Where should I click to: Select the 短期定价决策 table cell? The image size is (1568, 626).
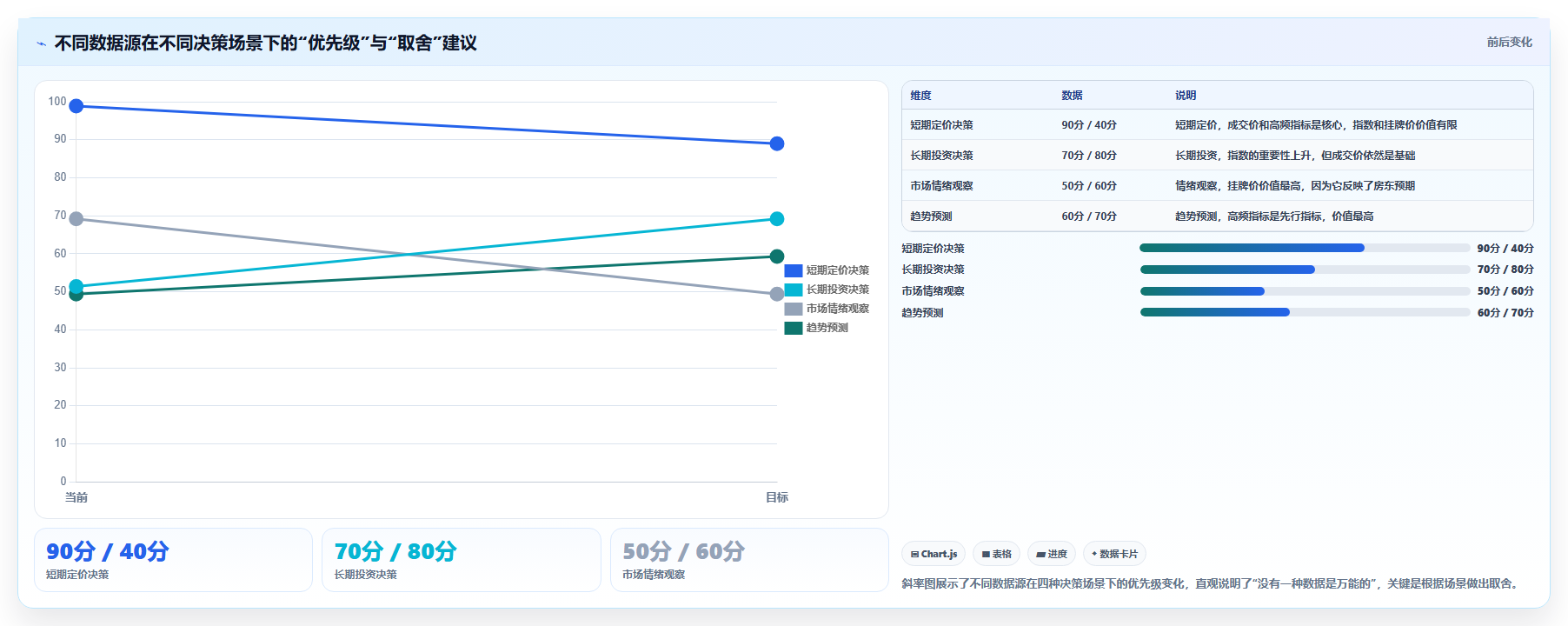[x=941, y=125]
